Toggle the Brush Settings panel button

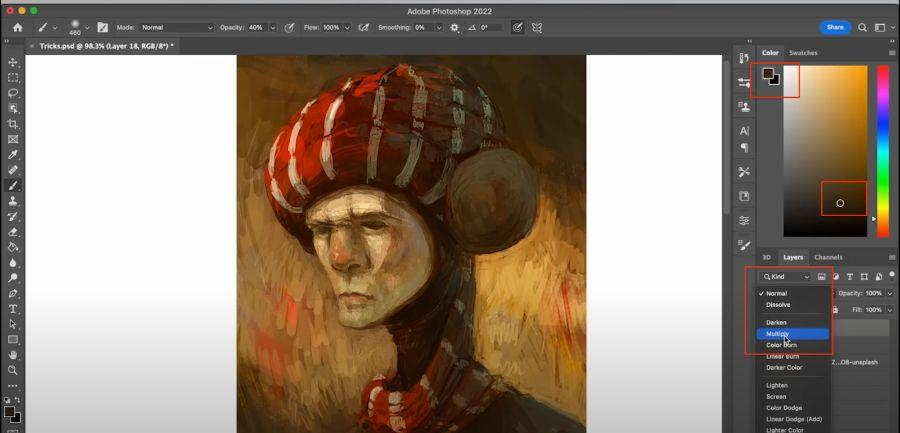click(102, 28)
